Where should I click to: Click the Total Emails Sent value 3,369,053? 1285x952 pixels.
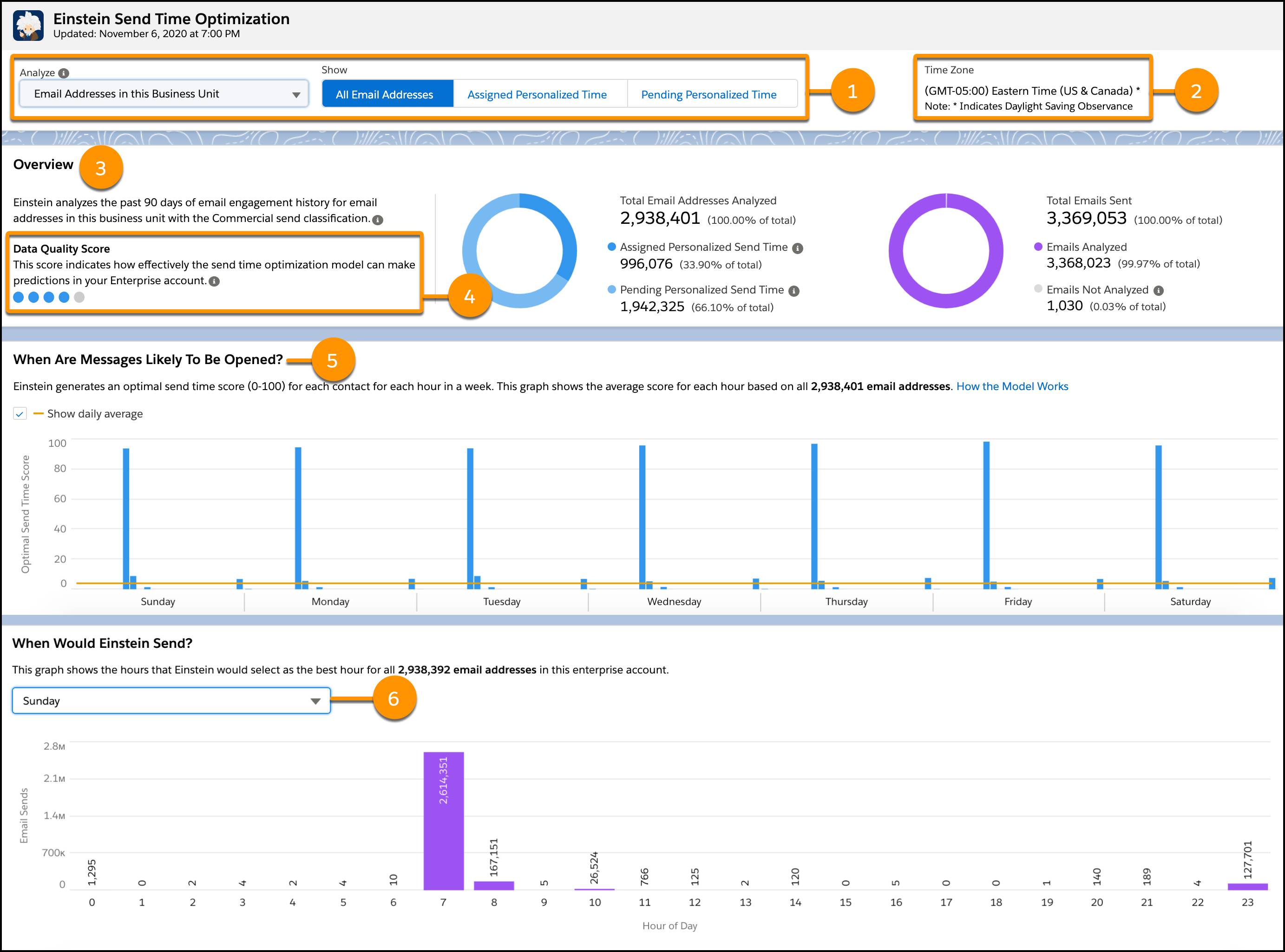pyautogui.click(x=1086, y=218)
